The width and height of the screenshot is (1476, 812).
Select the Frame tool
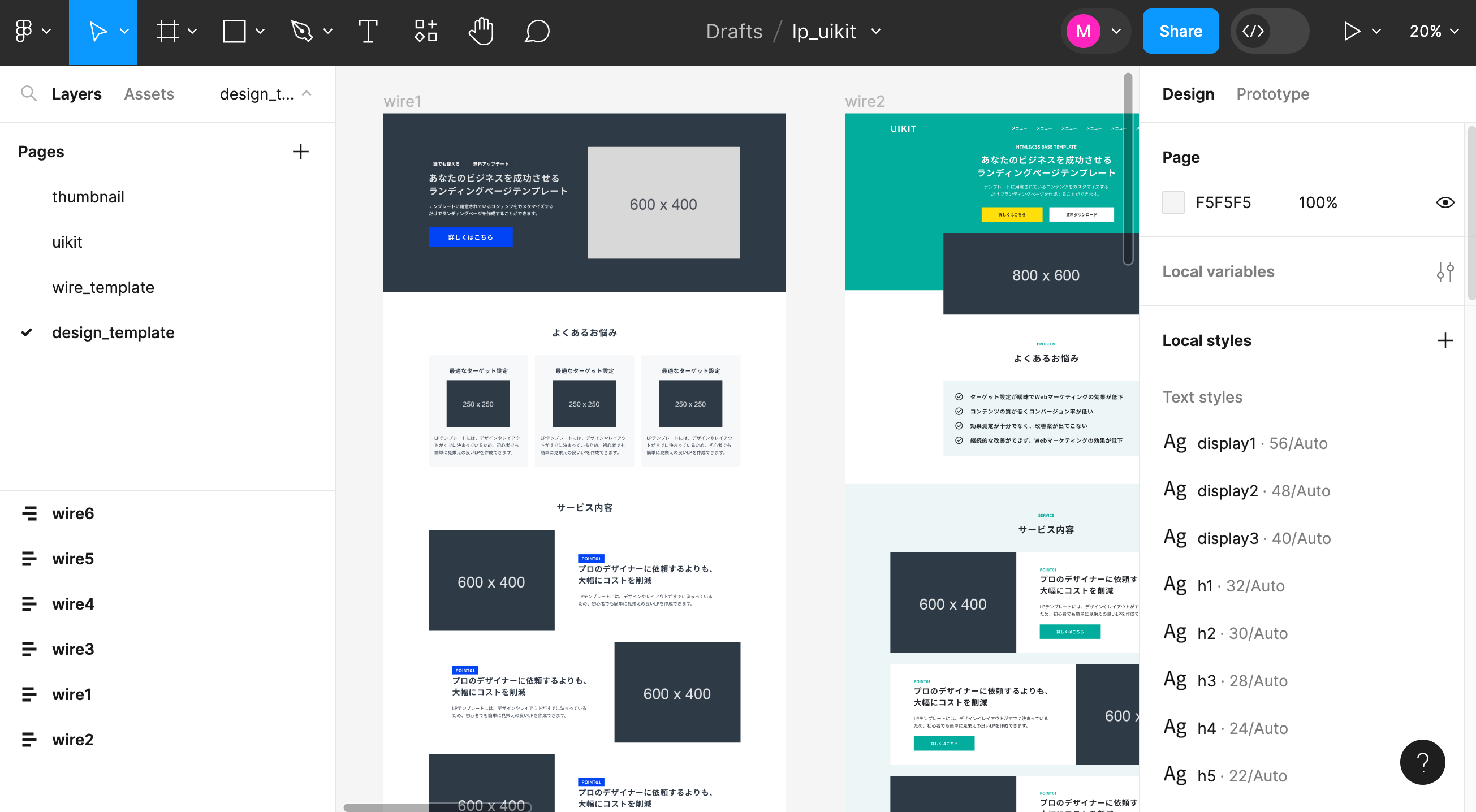(168, 31)
